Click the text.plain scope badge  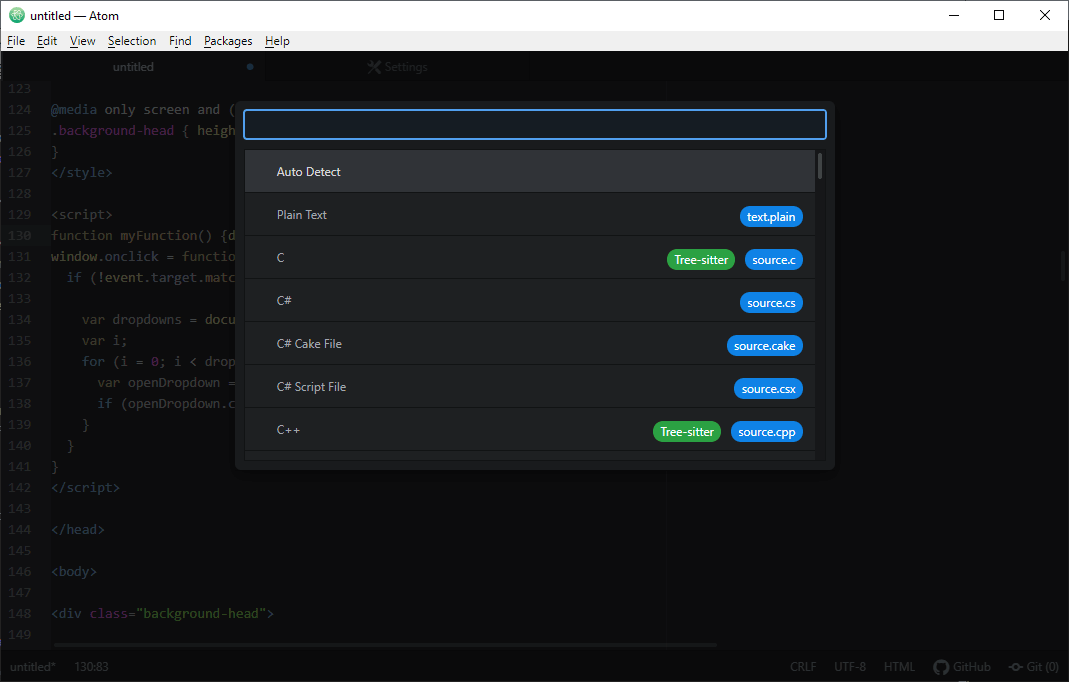[771, 217]
